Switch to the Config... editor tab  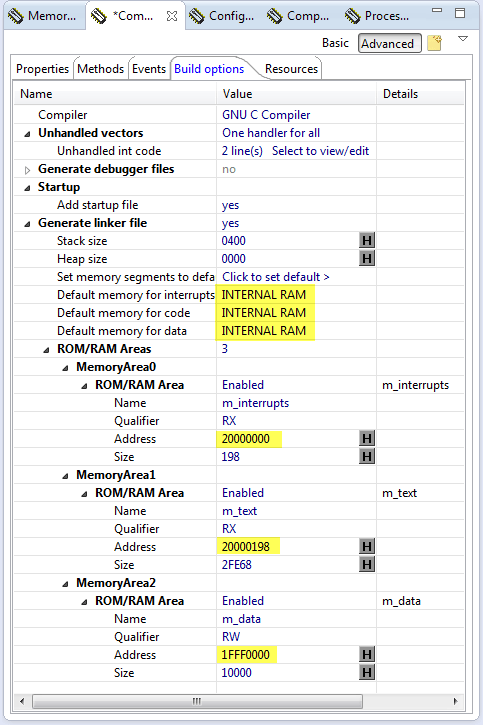click(224, 16)
